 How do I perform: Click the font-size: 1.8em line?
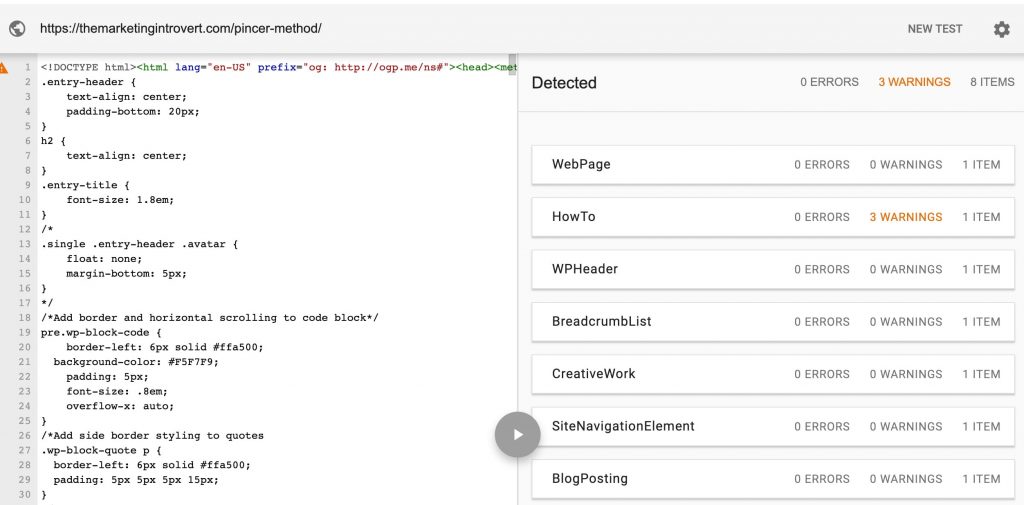[120, 200]
